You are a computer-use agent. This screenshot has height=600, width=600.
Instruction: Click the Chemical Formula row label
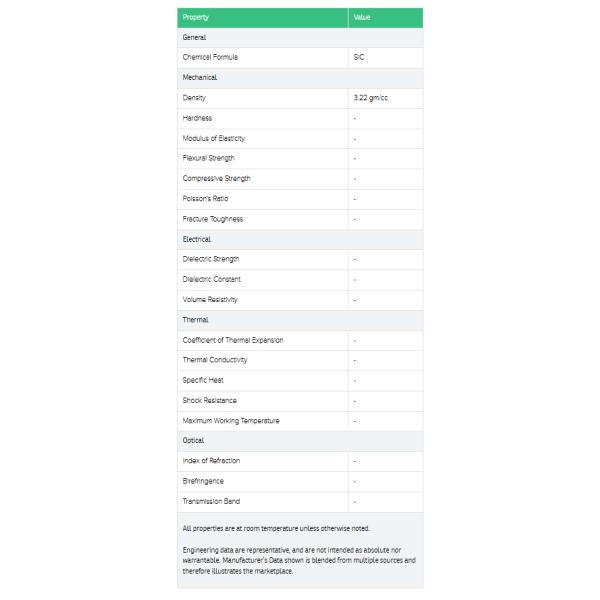coord(210,57)
